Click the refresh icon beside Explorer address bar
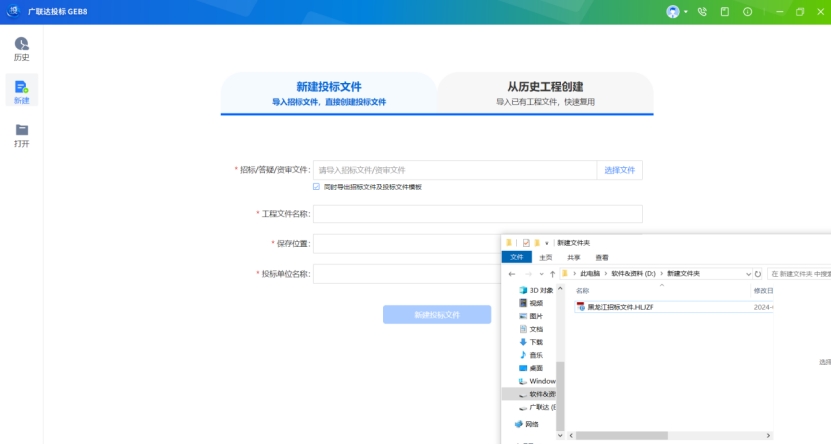This screenshot has height=445, width=831. [x=758, y=273]
